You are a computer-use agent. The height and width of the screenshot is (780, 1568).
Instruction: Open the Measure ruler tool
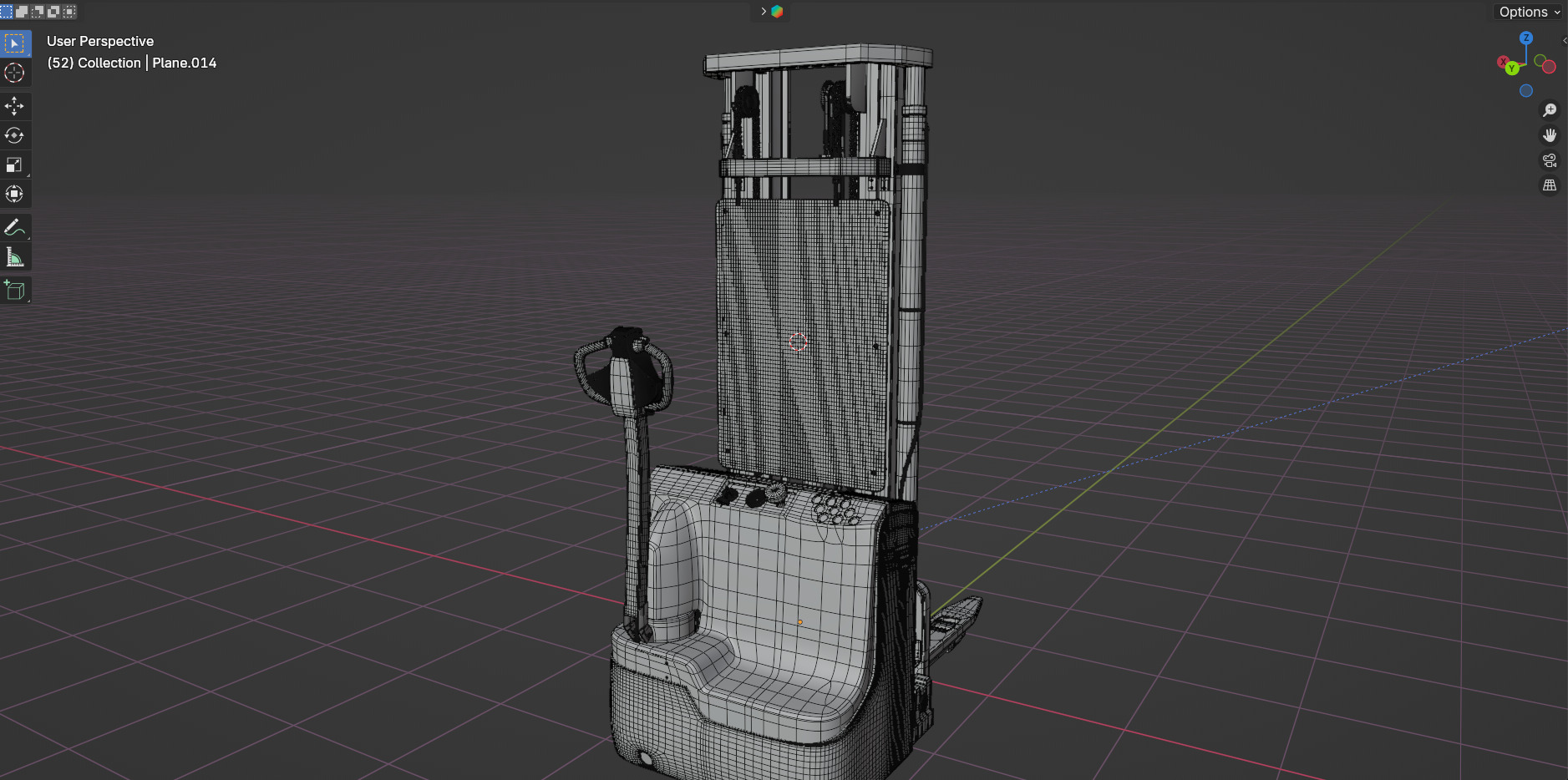click(x=14, y=257)
